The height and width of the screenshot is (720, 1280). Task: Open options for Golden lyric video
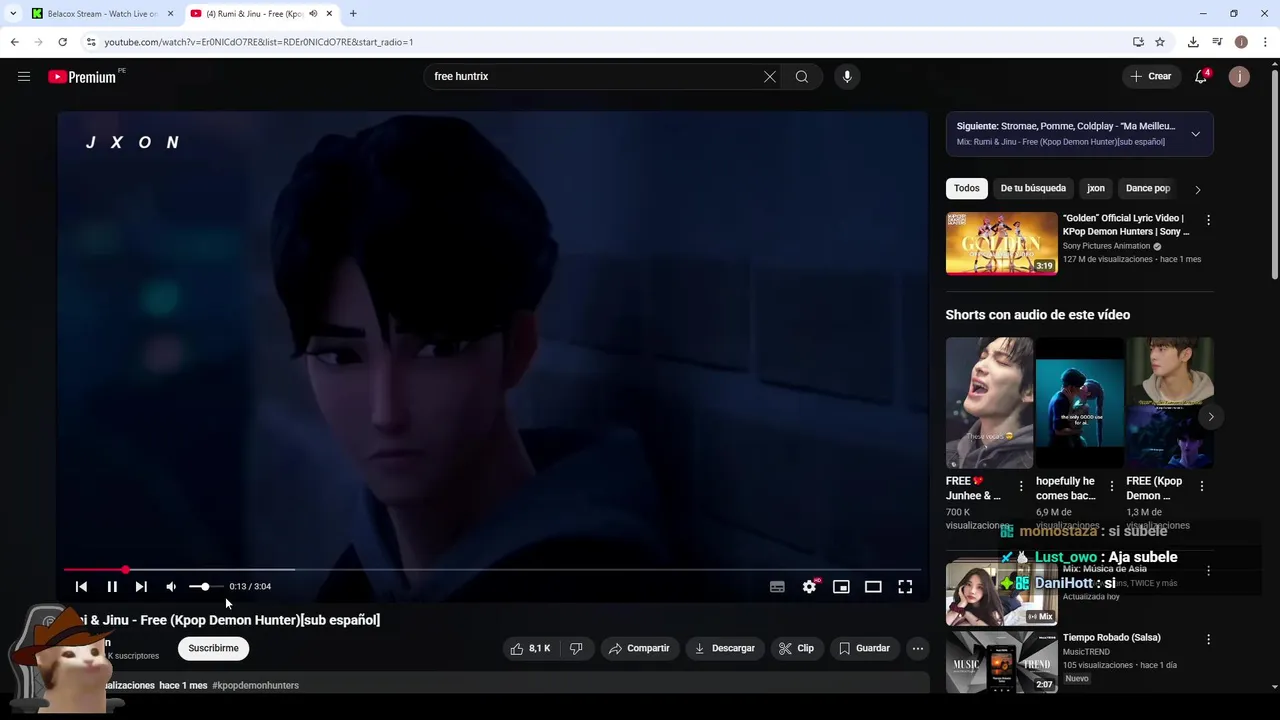[x=1208, y=220]
